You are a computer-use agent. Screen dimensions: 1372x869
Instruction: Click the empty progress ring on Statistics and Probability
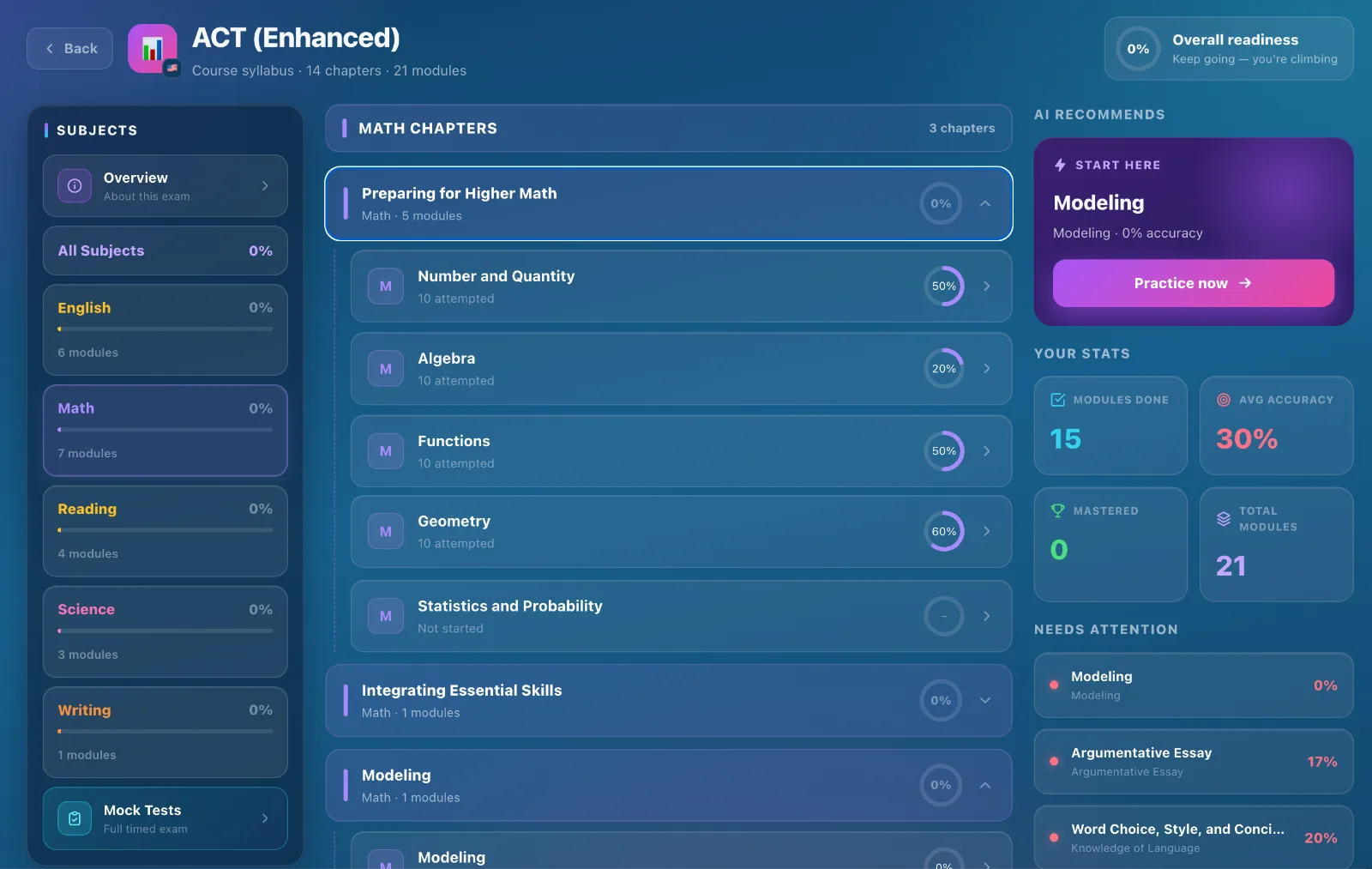pos(944,616)
